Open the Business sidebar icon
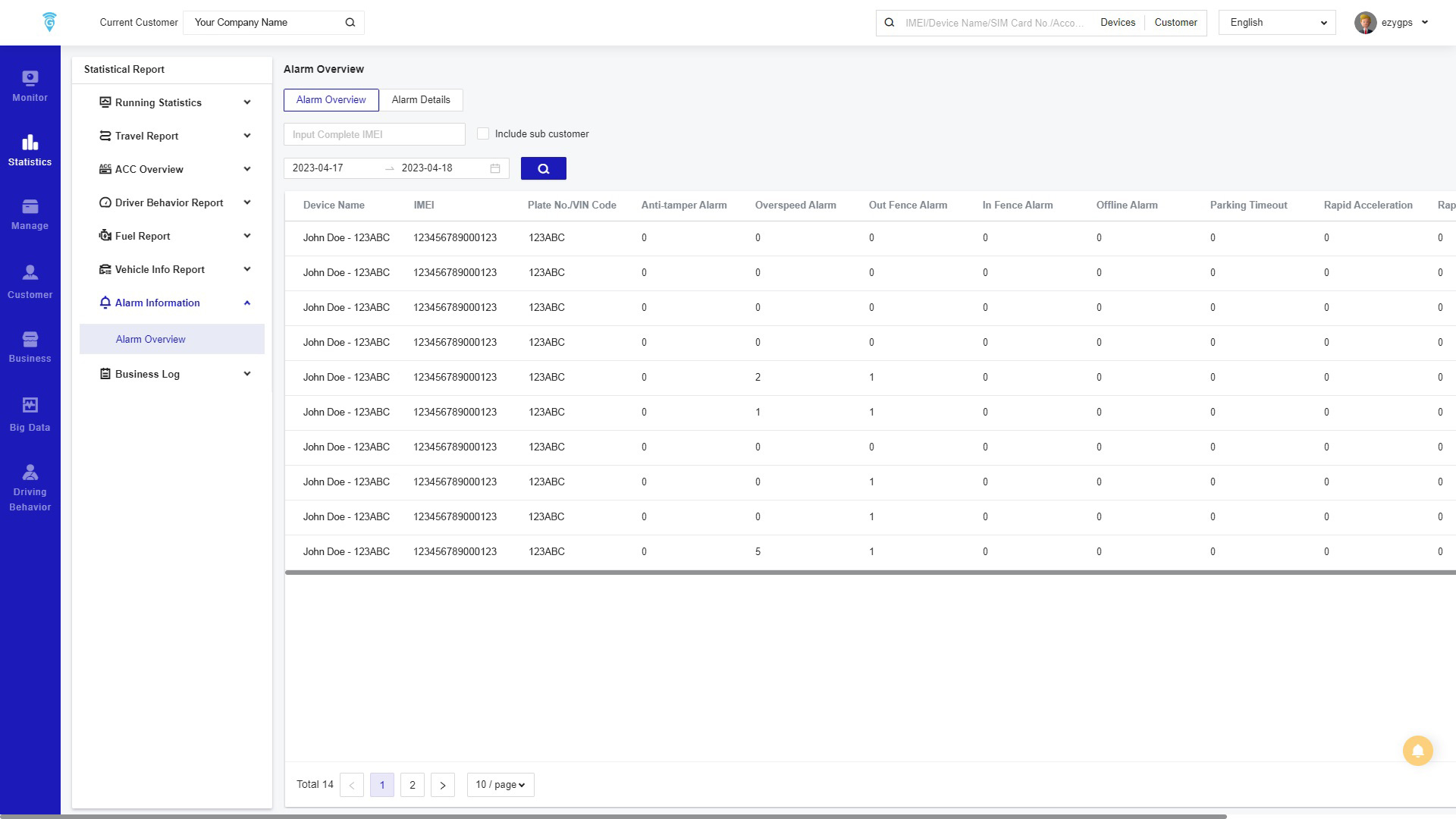This screenshot has height=819, width=1456. [x=30, y=340]
